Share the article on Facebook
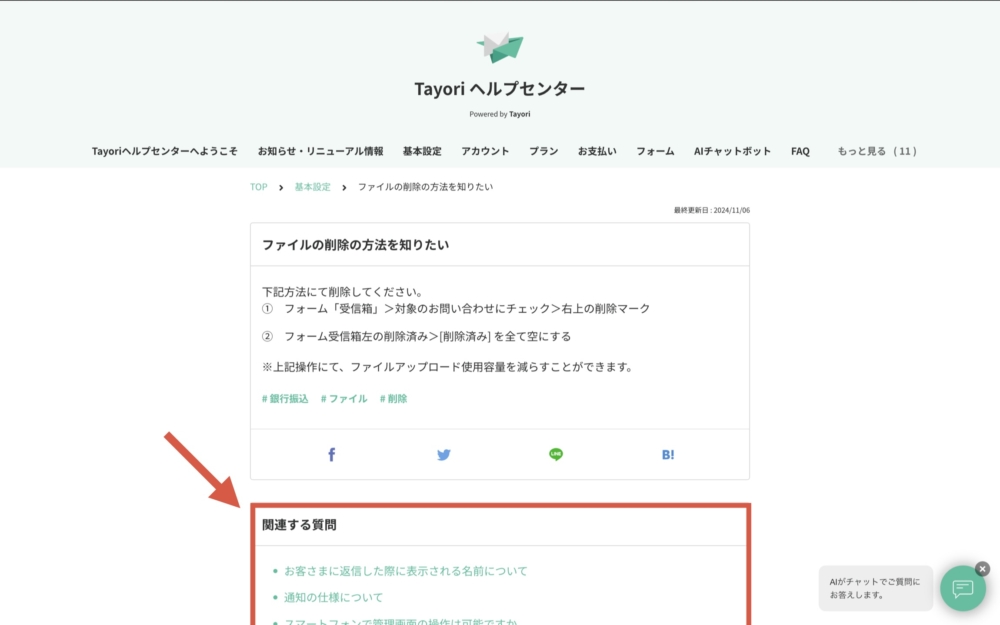Screen dimensions: 1000x625 point(332,455)
